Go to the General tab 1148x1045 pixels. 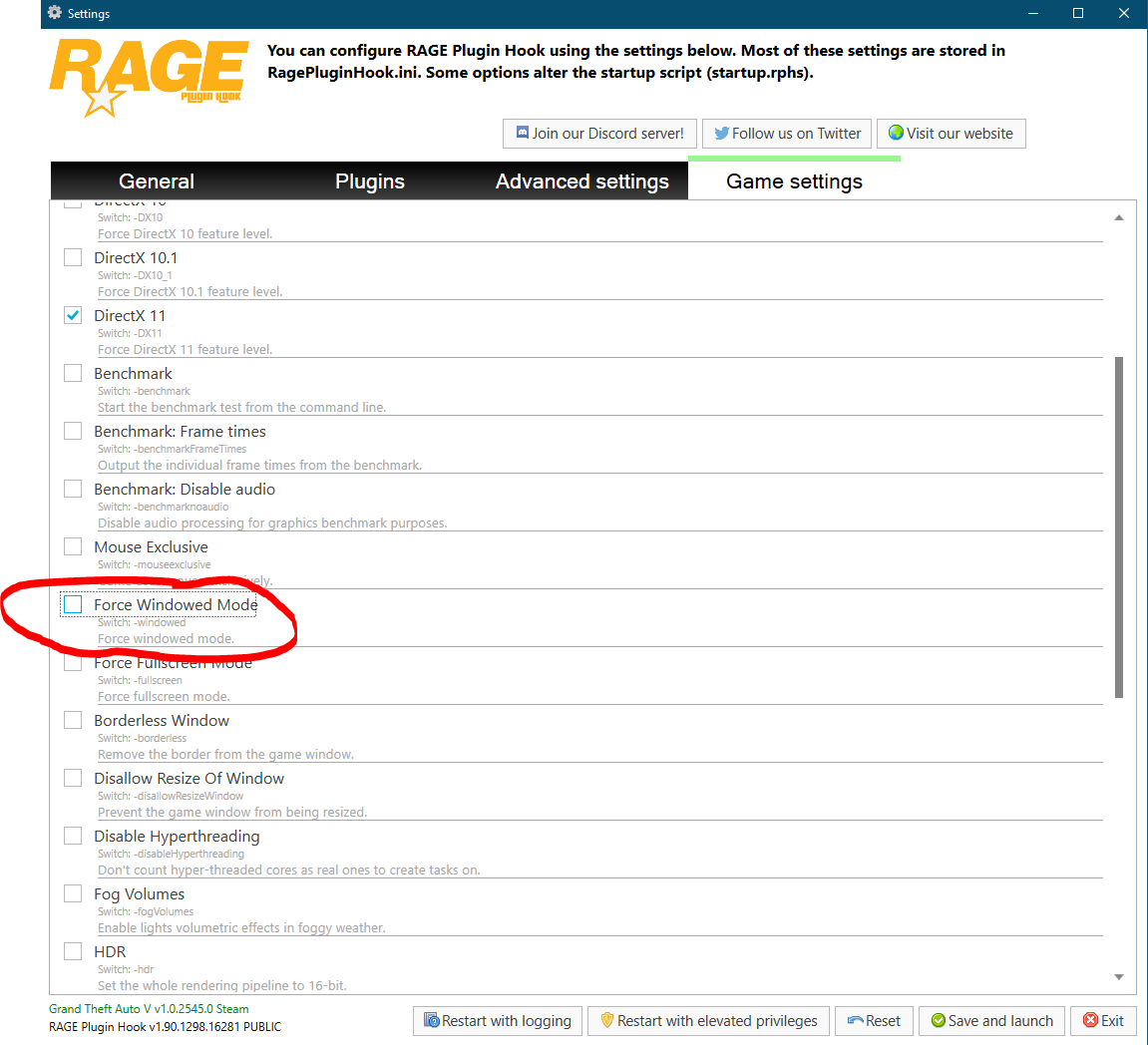(x=156, y=180)
